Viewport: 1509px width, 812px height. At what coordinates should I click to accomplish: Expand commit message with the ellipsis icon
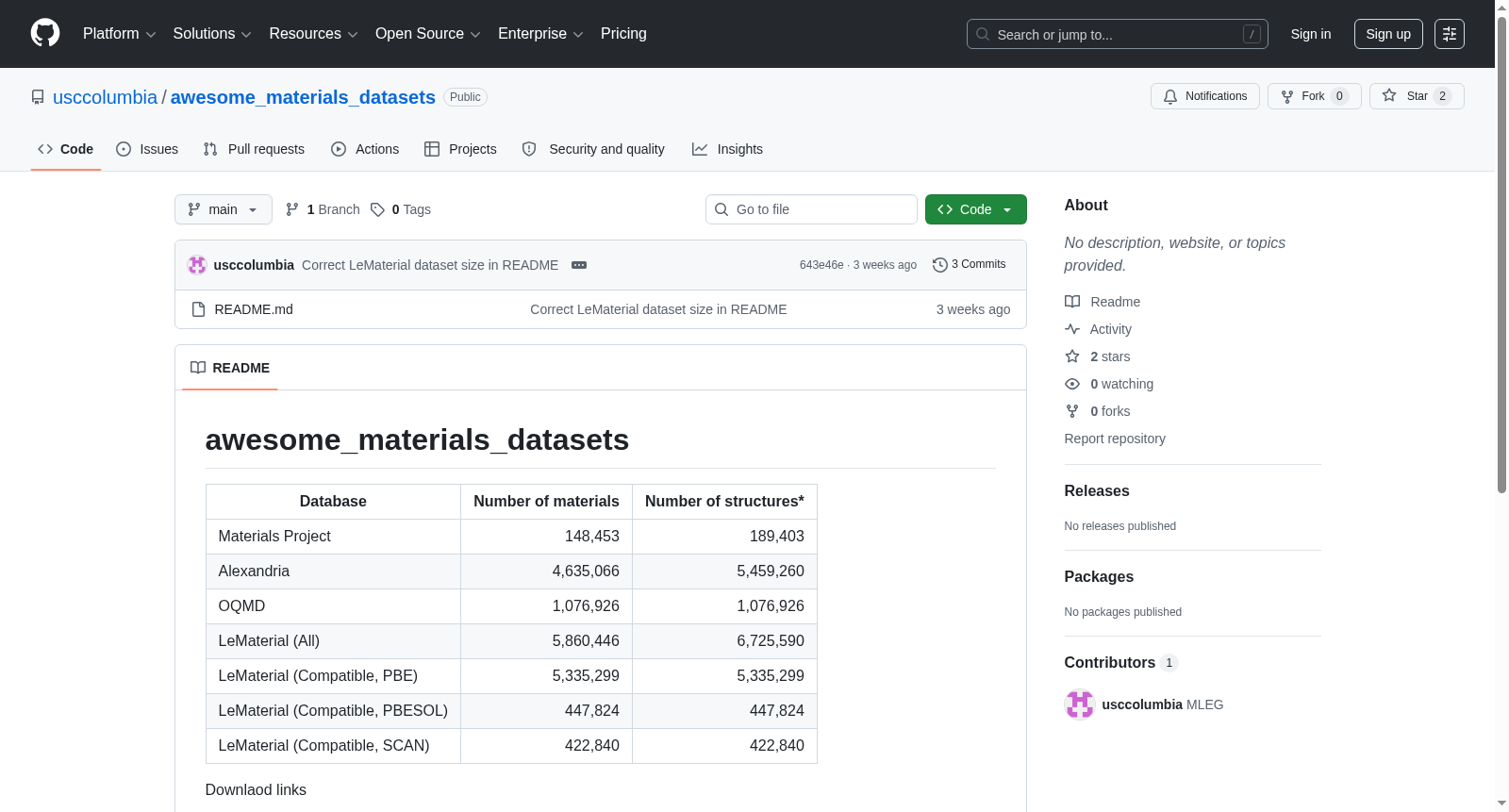pos(579,265)
